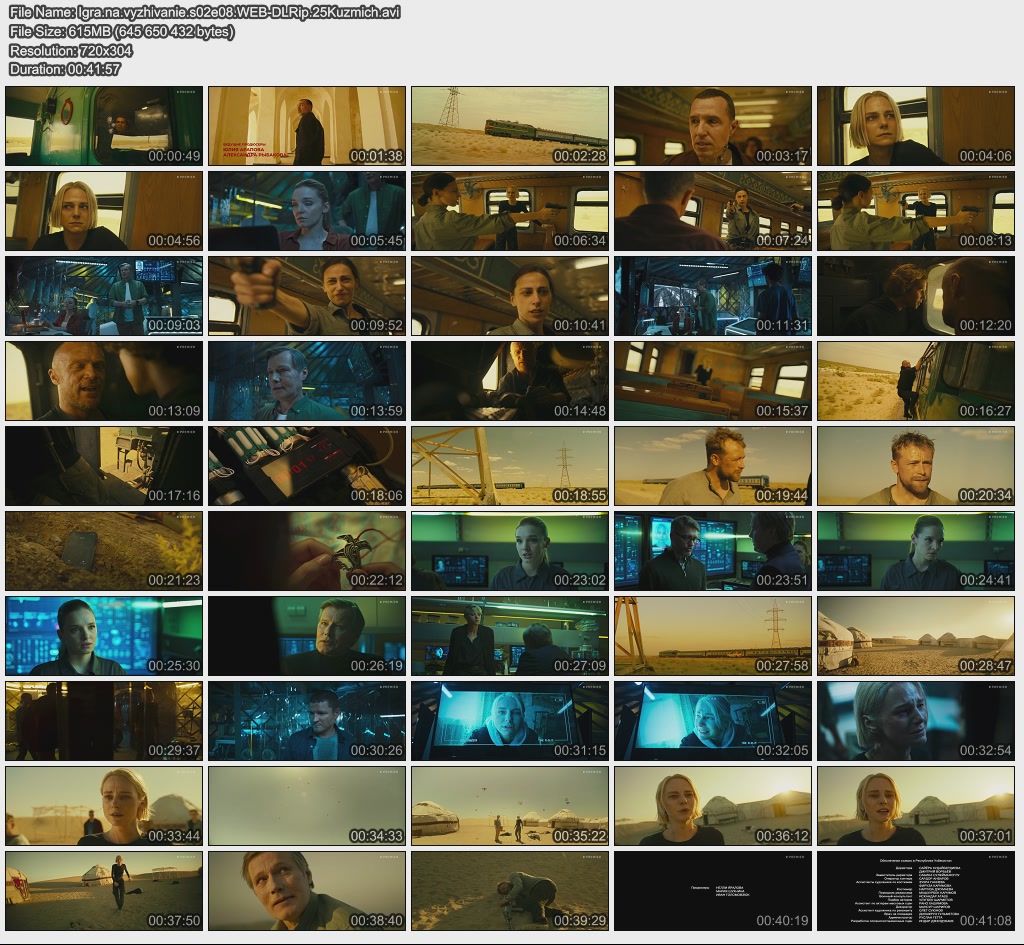Viewport: 1024px width, 945px height.
Task: Open the control room frame 00:09:03
Action: [x=104, y=296]
